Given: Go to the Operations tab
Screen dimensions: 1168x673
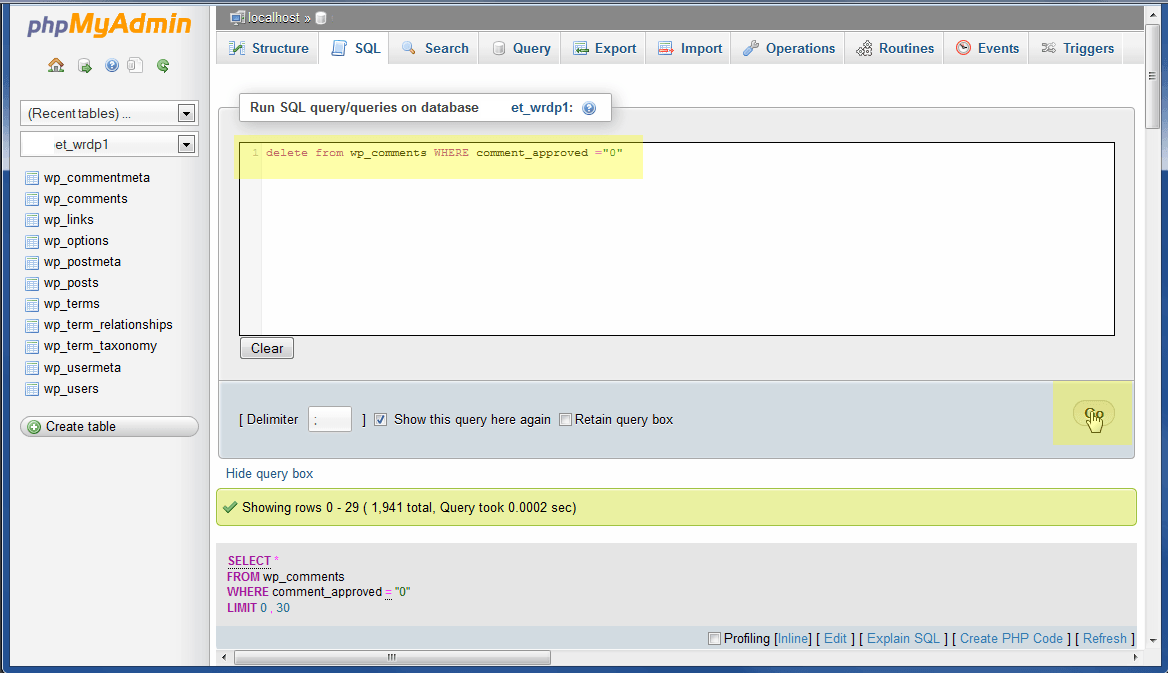Looking at the screenshot, I should tap(788, 48).
